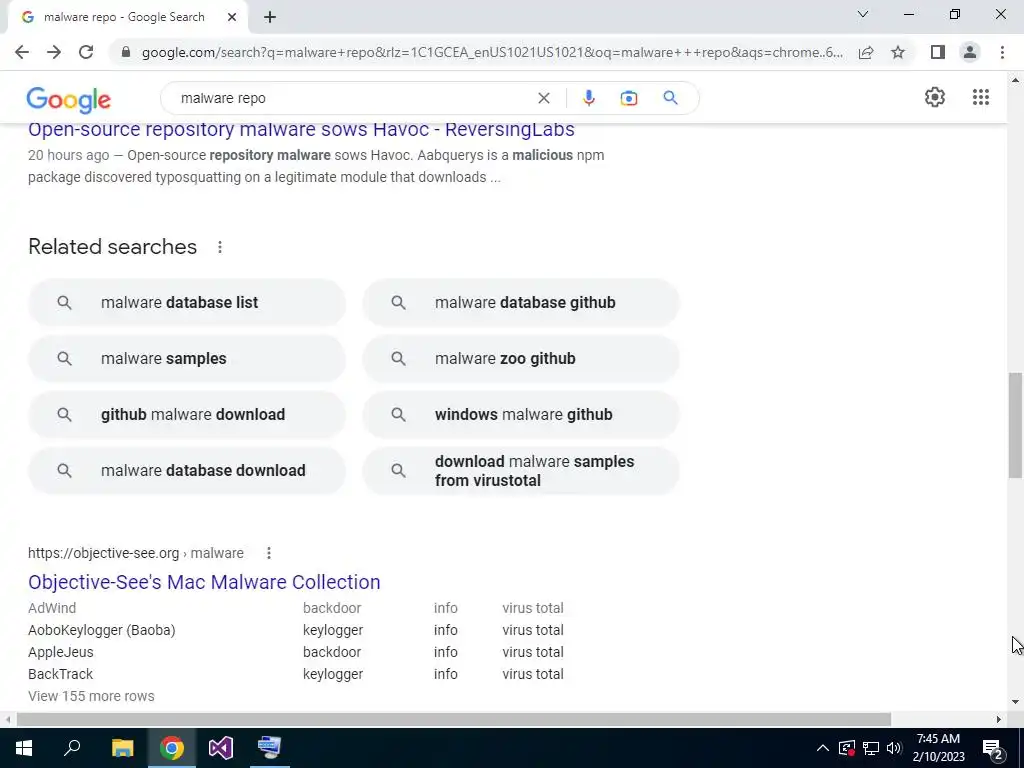1024x768 pixels.
Task: Click the vertical scrollbar thumb
Action: [1015, 425]
